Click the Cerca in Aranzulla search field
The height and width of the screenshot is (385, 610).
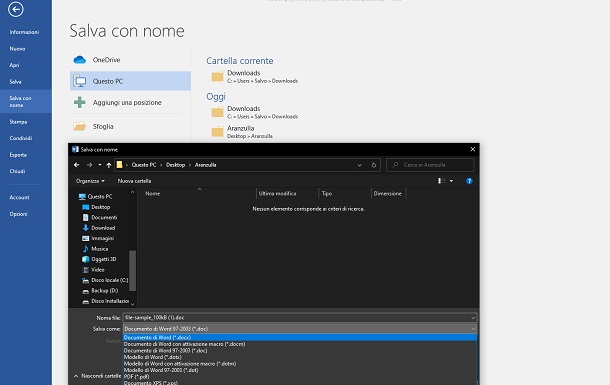tap(430, 165)
